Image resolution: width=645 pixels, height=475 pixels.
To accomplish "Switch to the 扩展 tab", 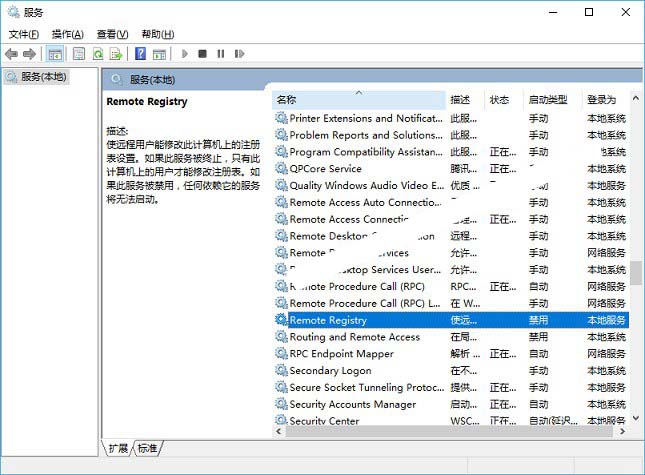I will (x=118, y=448).
